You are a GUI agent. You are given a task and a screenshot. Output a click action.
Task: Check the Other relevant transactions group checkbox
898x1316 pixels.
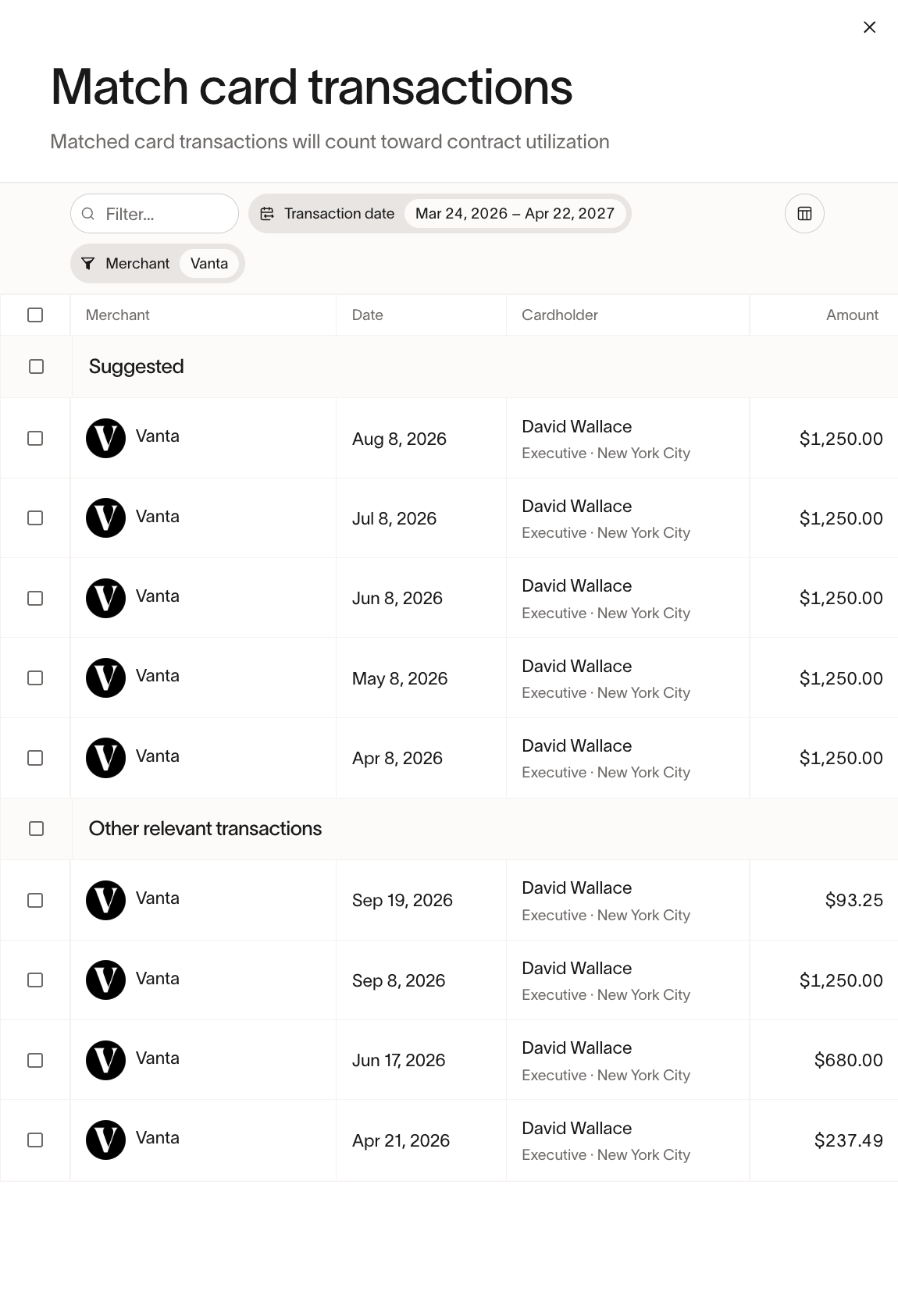point(36,829)
